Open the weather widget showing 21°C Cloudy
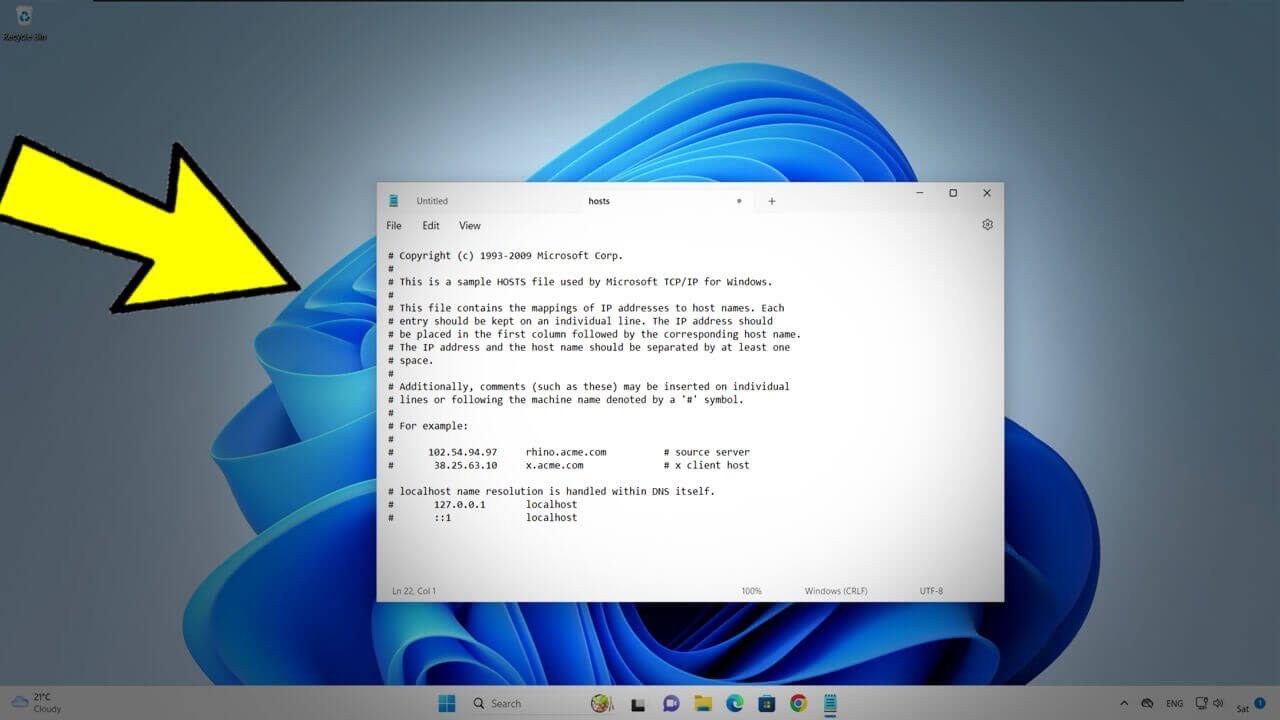Image resolution: width=1280 pixels, height=720 pixels. [36, 703]
